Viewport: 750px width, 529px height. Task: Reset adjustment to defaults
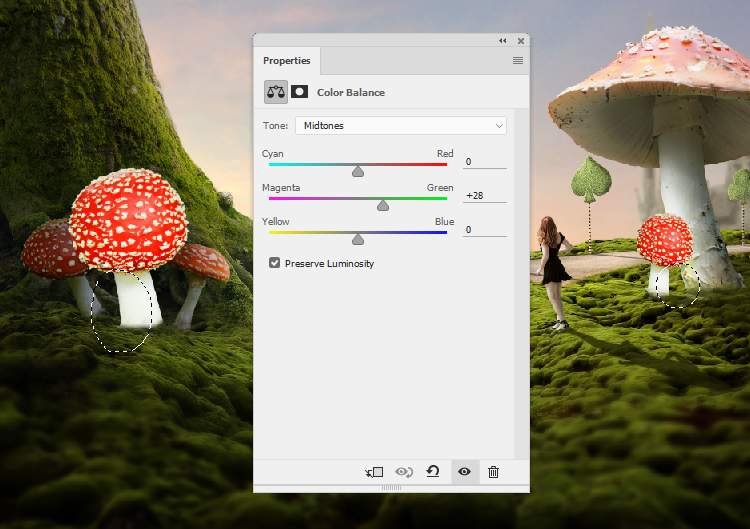tap(433, 472)
